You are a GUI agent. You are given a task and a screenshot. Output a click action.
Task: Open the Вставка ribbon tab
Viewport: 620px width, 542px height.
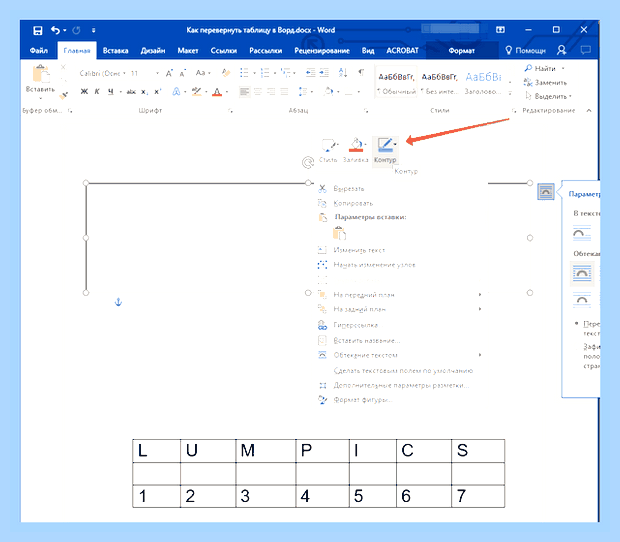point(115,51)
